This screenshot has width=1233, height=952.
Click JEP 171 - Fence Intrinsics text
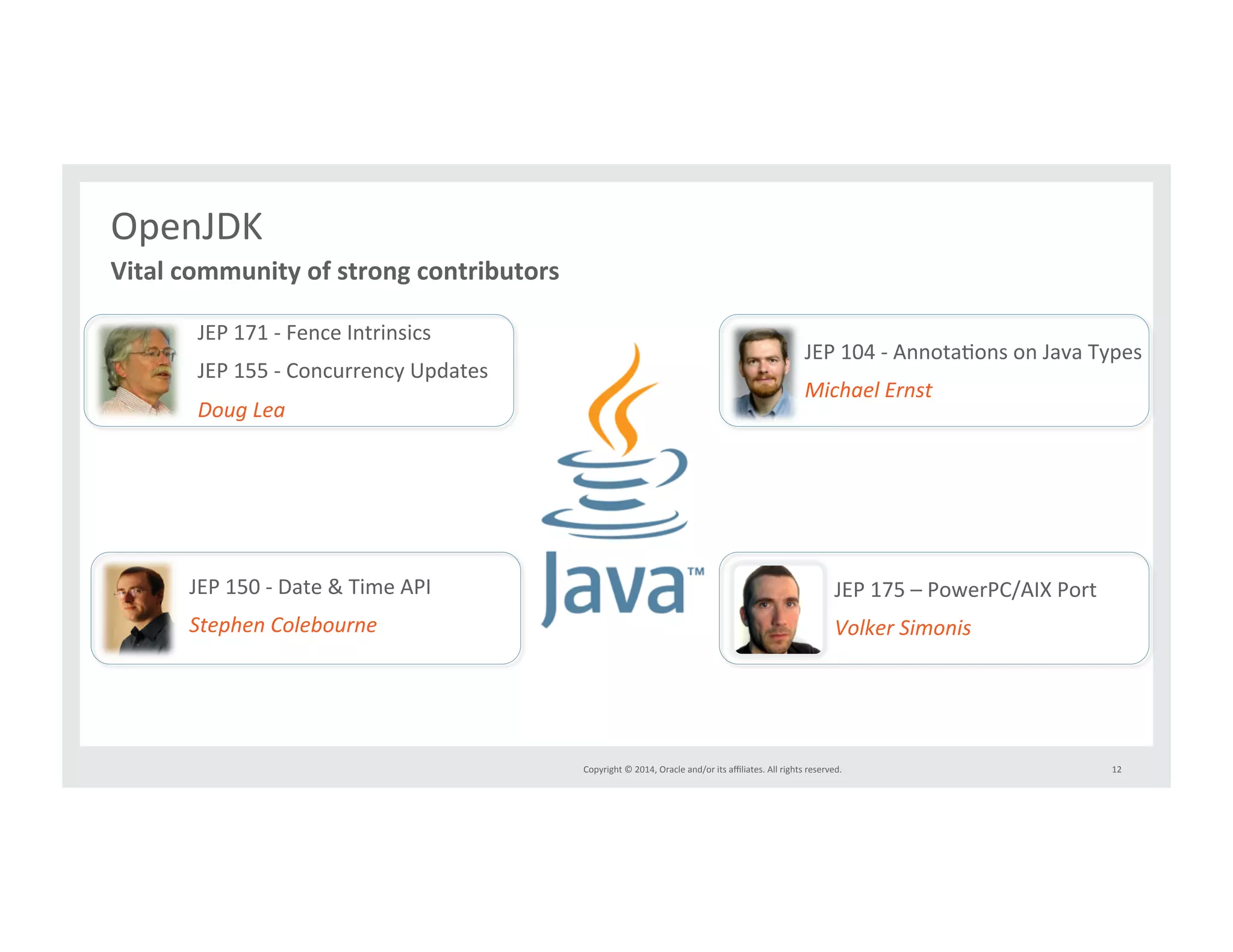tap(314, 333)
